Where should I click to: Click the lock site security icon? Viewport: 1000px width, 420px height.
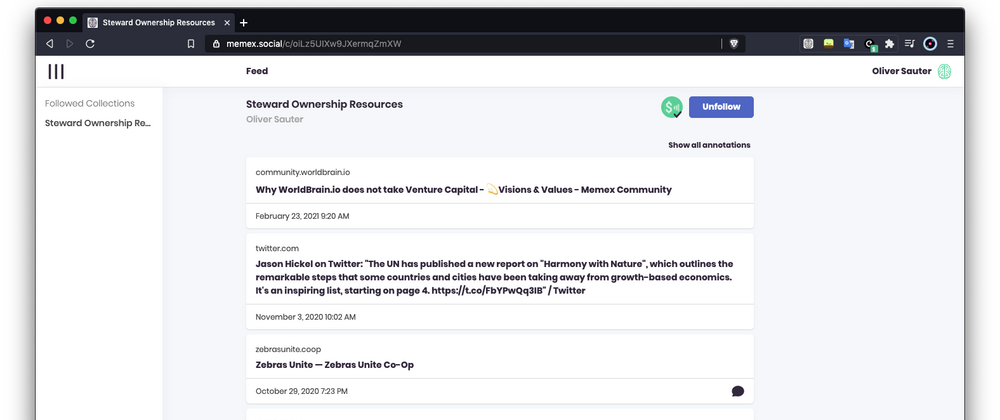click(x=216, y=44)
